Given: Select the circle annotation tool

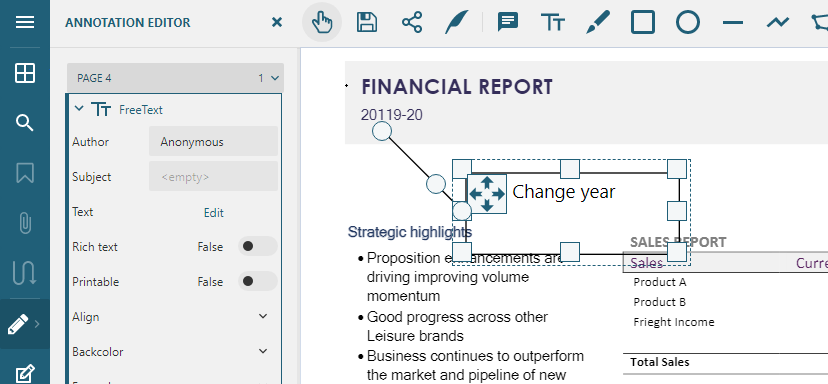Looking at the screenshot, I should [688, 23].
